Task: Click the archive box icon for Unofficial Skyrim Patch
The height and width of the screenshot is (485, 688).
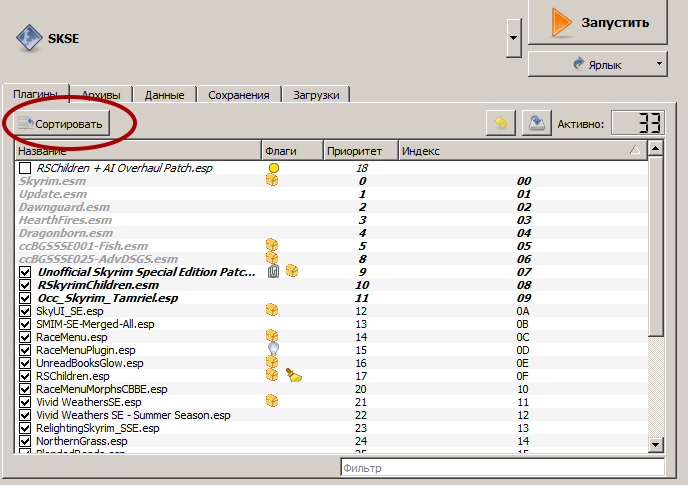Action: click(292, 271)
